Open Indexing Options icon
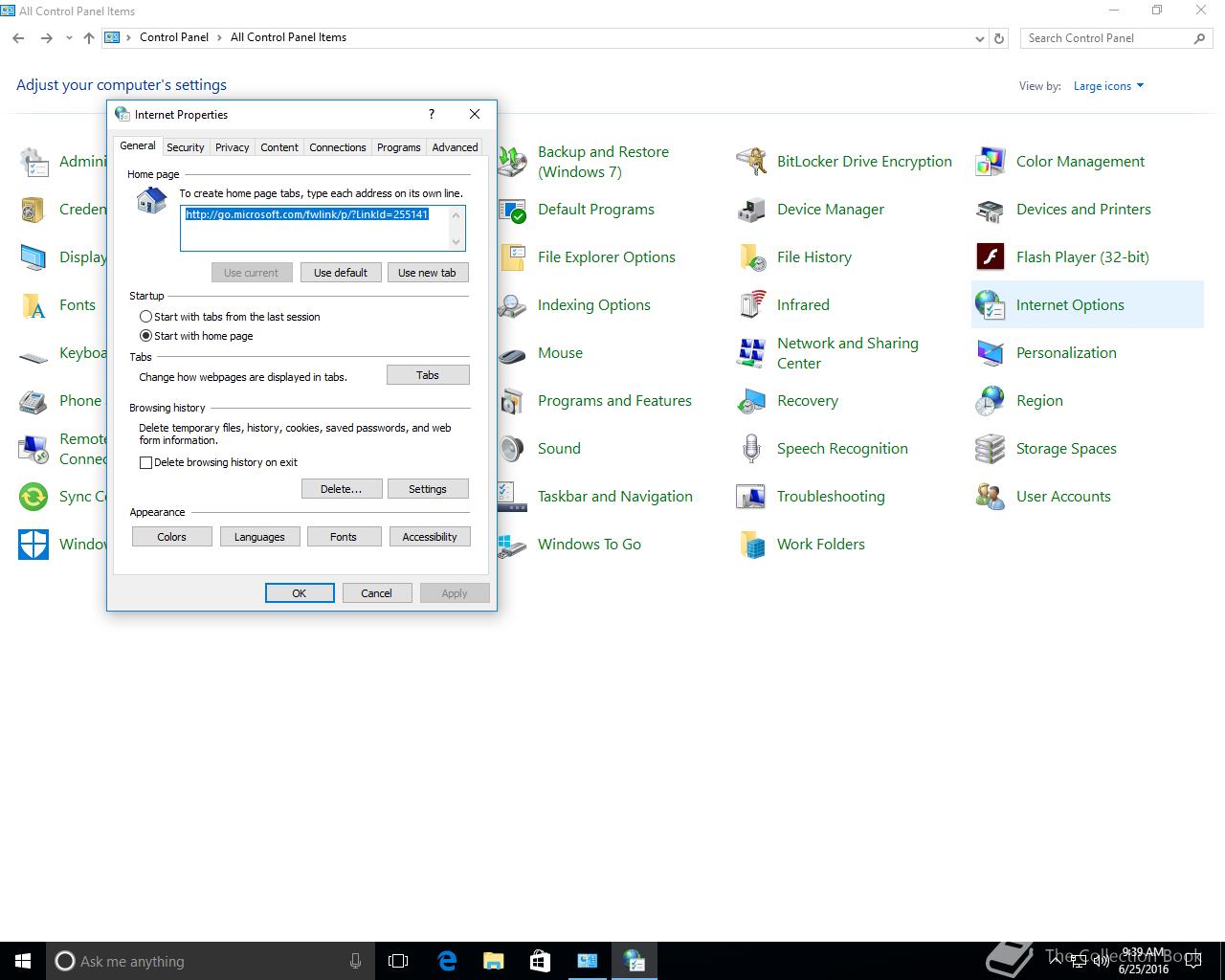 tap(512, 305)
